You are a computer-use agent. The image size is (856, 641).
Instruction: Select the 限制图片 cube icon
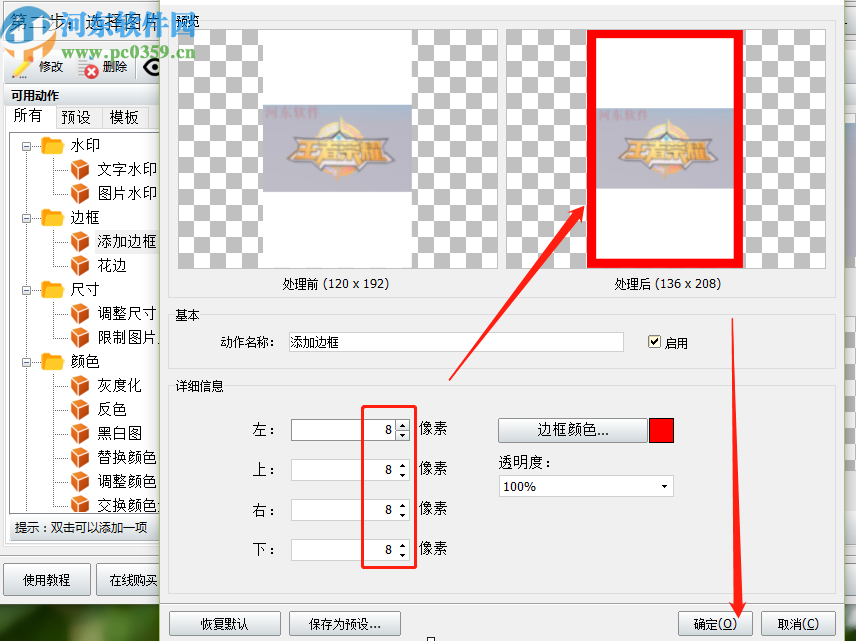pos(80,337)
